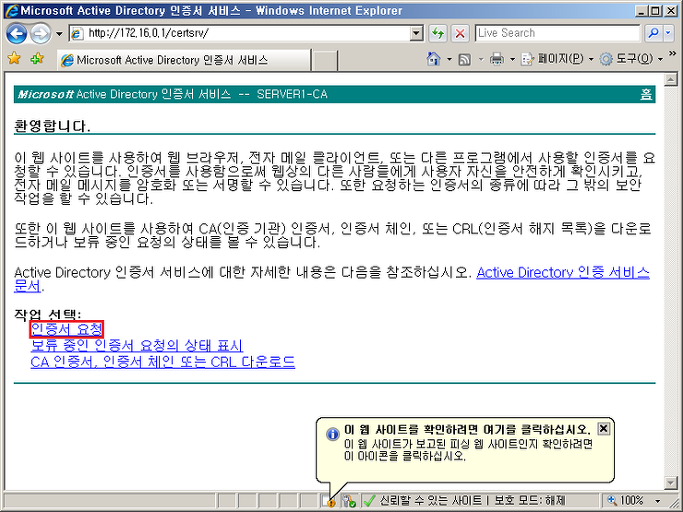The image size is (683, 512).
Task: Expand the zoom level dropdown arrow
Action: coord(658,501)
